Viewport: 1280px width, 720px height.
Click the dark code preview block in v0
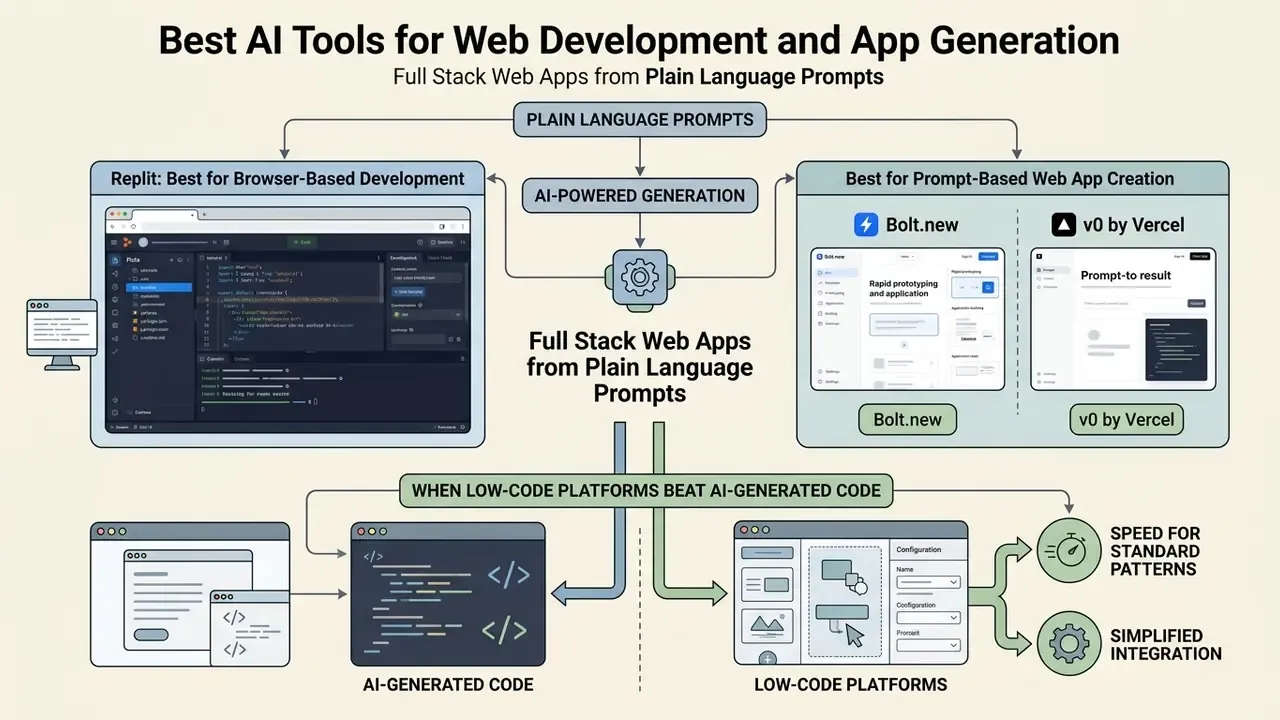[1176, 350]
